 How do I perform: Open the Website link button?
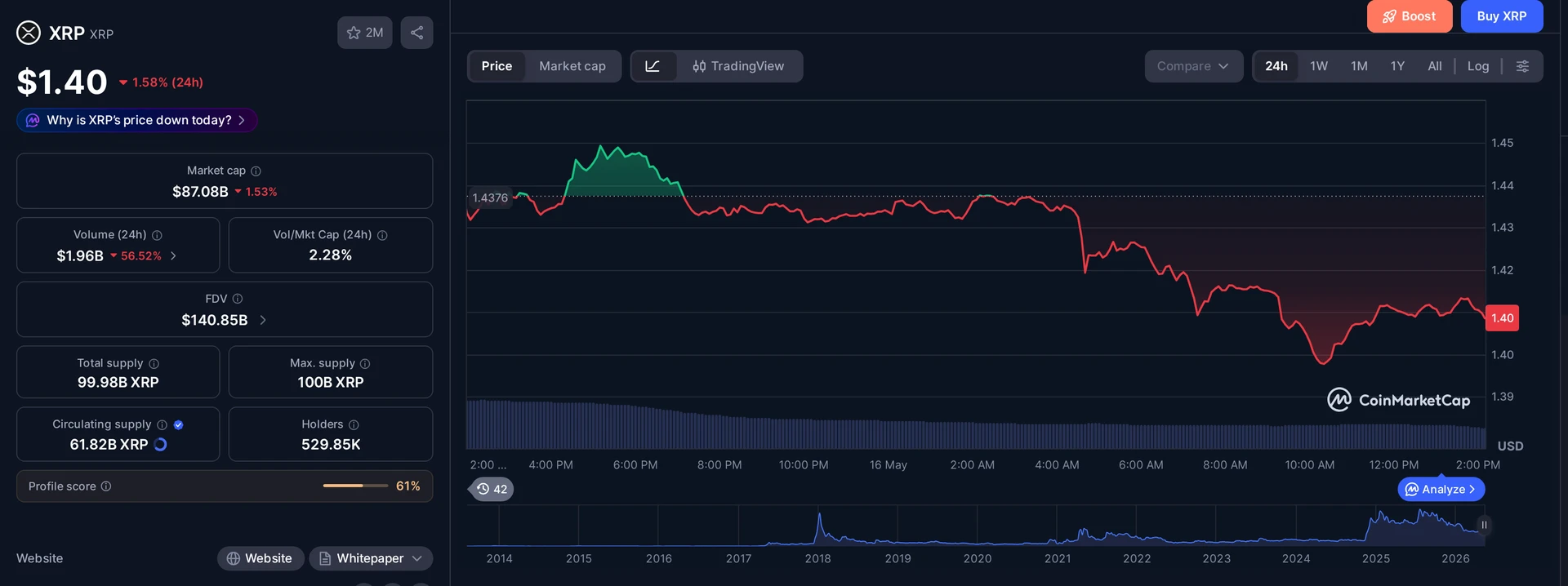[261, 558]
